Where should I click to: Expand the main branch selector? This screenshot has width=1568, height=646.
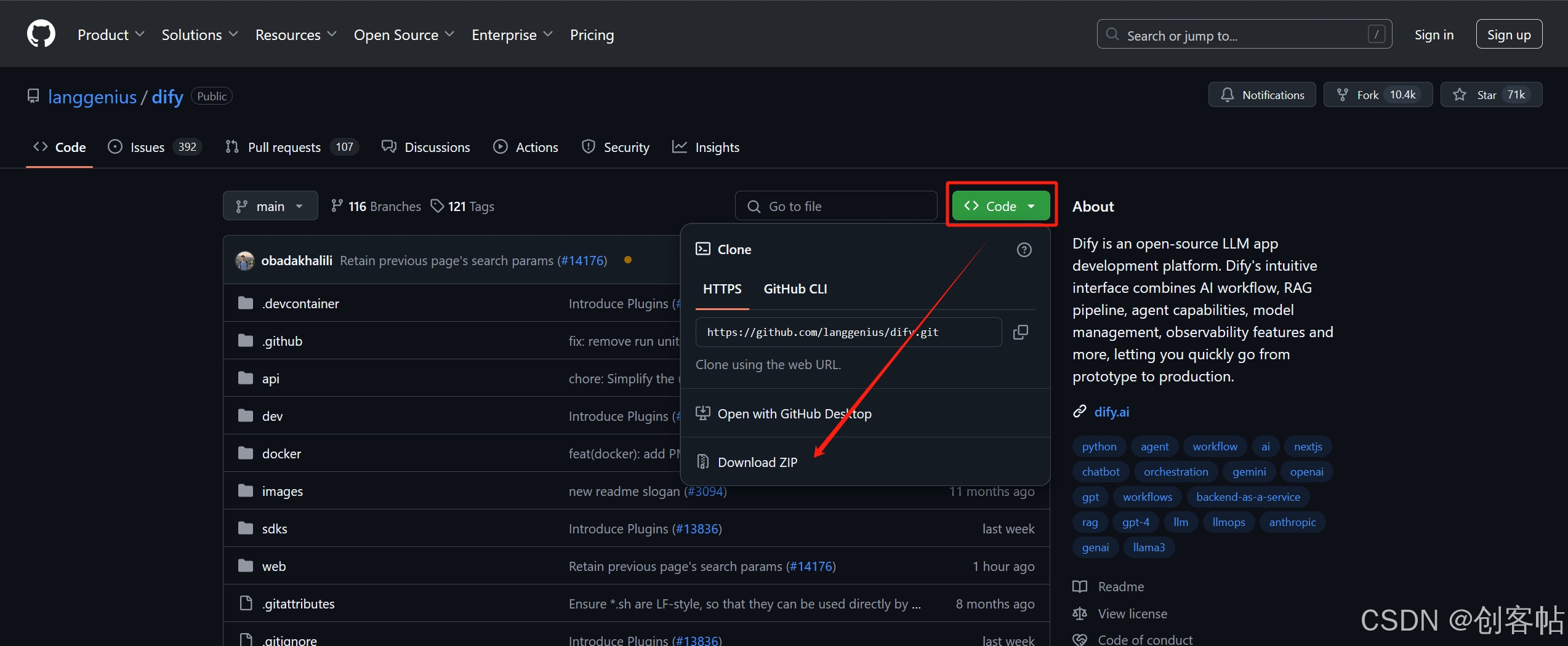tap(270, 205)
